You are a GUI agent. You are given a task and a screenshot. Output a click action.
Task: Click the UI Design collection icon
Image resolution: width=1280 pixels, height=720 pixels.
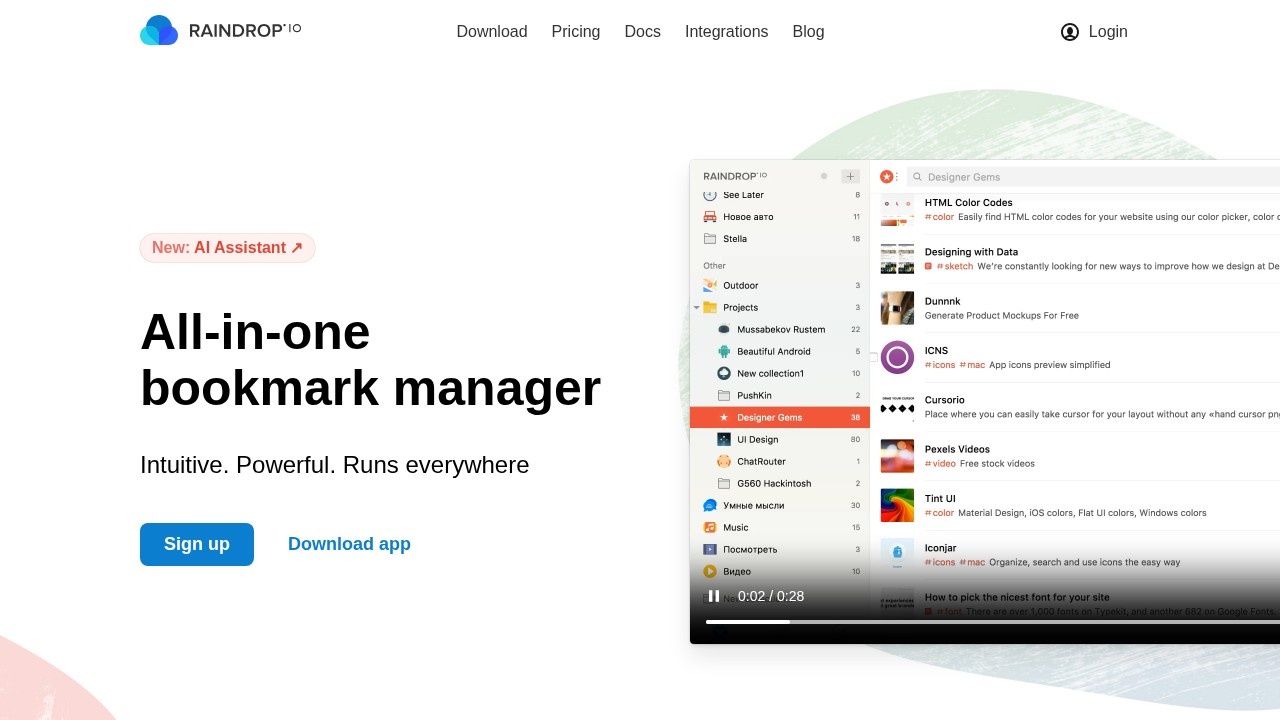coord(724,440)
